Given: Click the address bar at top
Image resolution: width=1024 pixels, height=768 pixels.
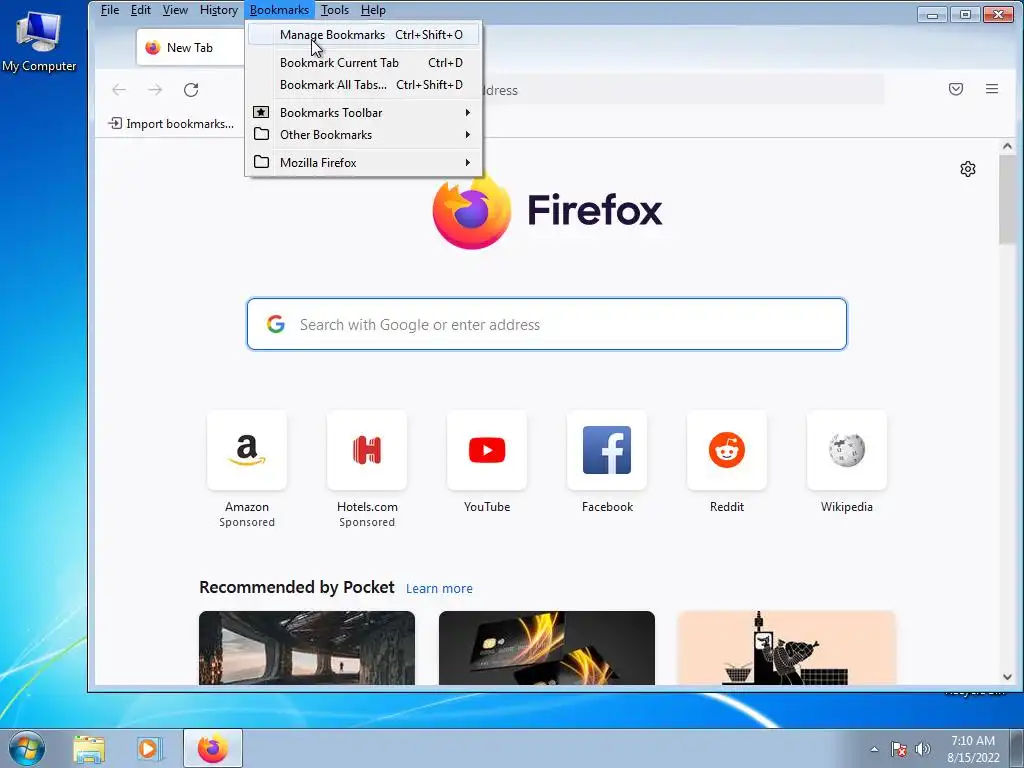Looking at the screenshot, I should pyautogui.click(x=682, y=90).
